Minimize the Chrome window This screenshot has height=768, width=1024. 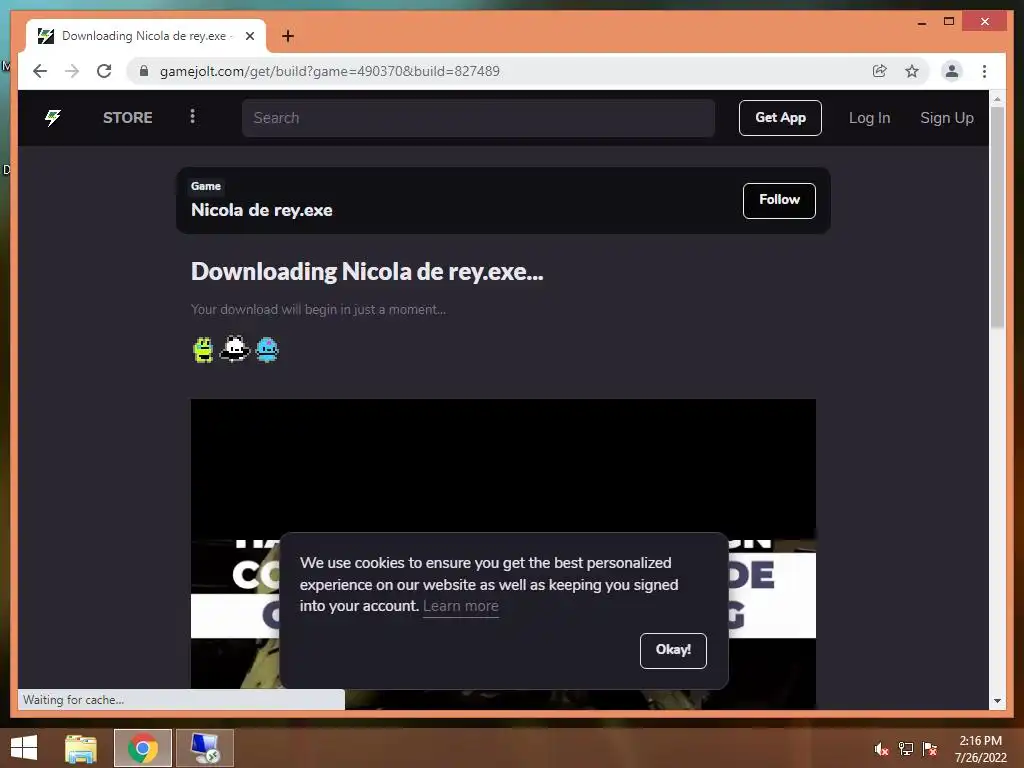[921, 22]
